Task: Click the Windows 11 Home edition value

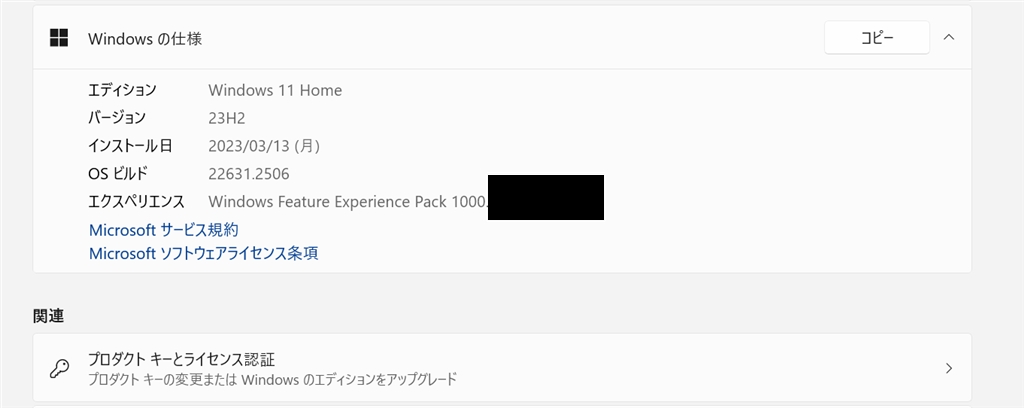Action: pyautogui.click(x=275, y=90)
